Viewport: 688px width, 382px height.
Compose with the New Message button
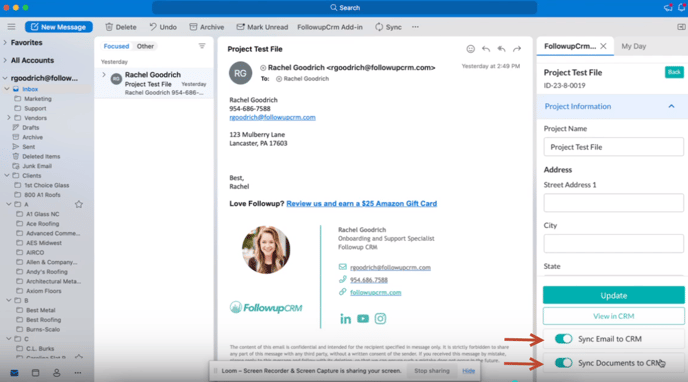click(x=59, y=27)
